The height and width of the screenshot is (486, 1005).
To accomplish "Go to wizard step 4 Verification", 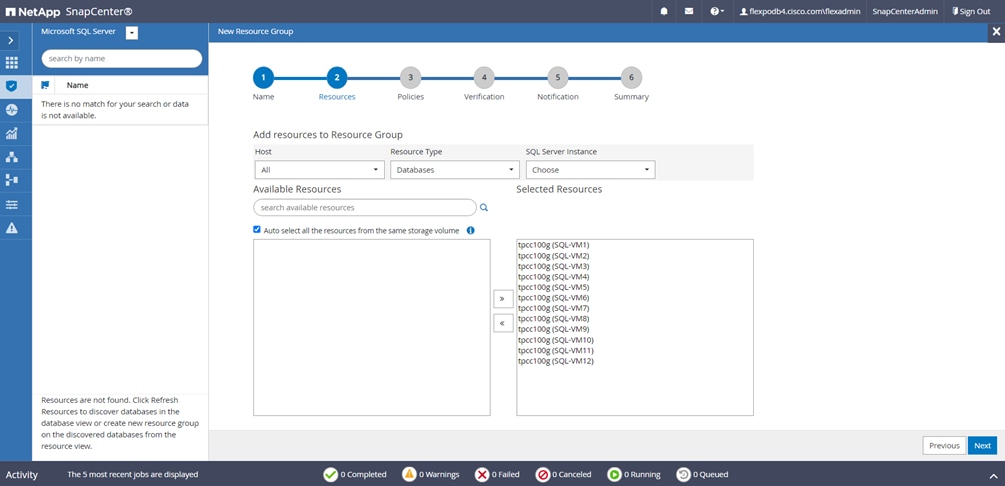I will [484, 78].
